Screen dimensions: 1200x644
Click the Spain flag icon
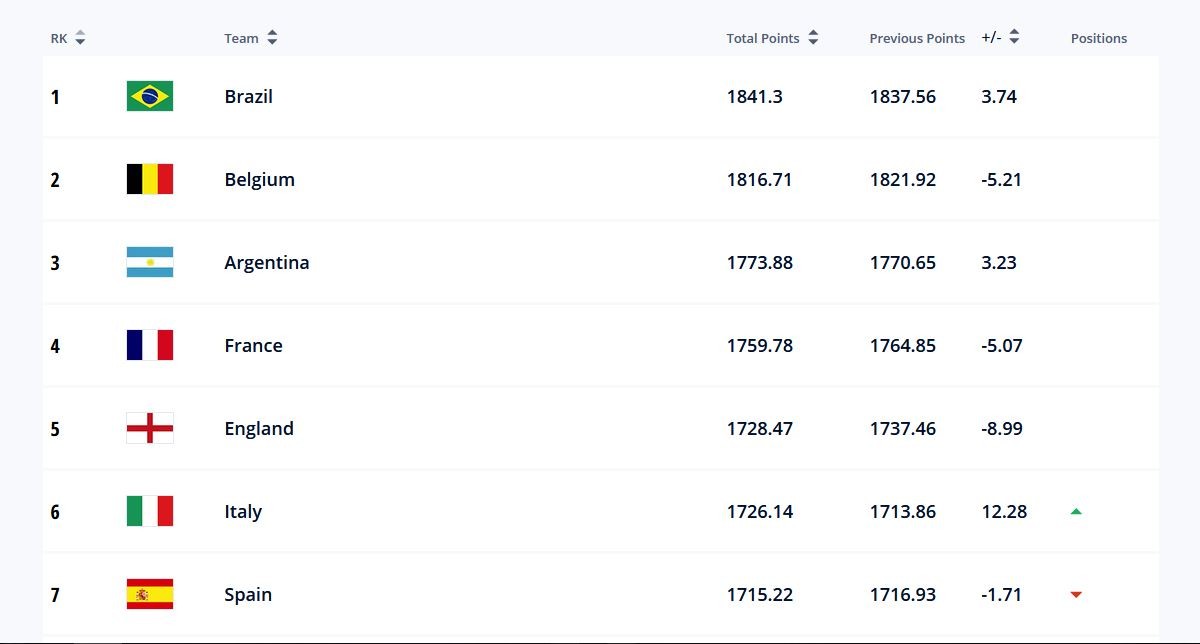click(x=150, y=594)
